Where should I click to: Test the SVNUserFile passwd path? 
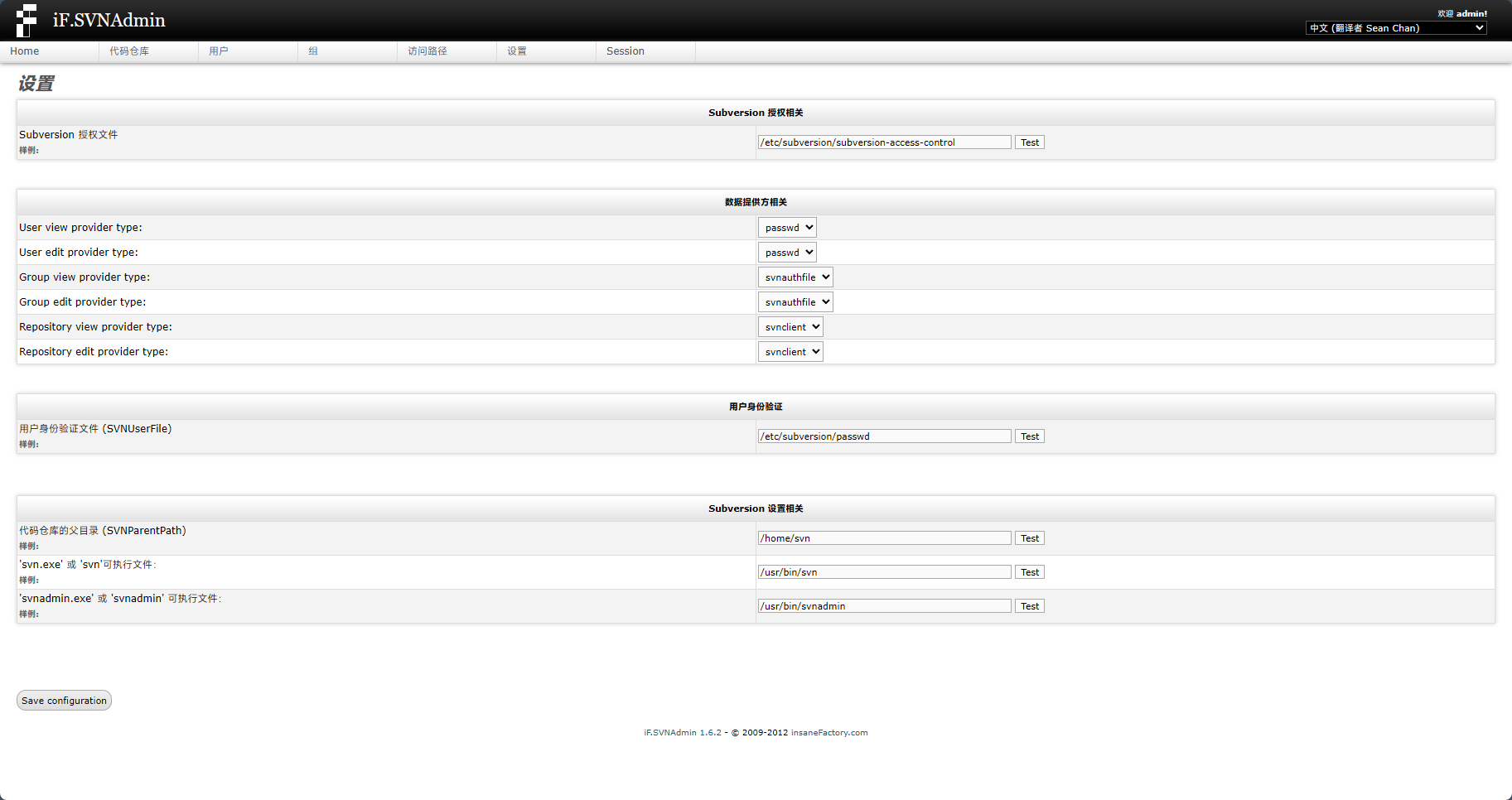1030,436
